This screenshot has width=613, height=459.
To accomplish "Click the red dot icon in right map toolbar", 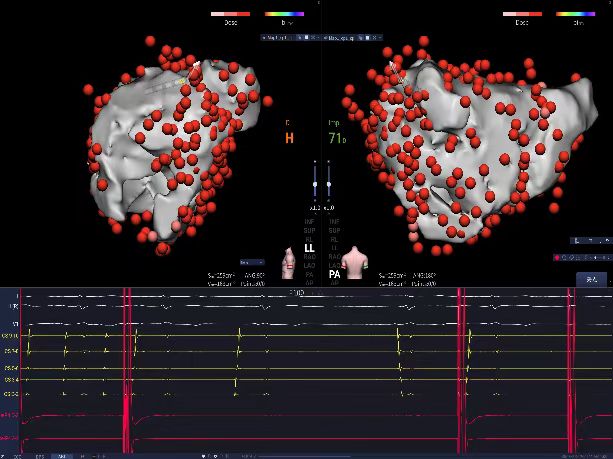I will 557,256.
